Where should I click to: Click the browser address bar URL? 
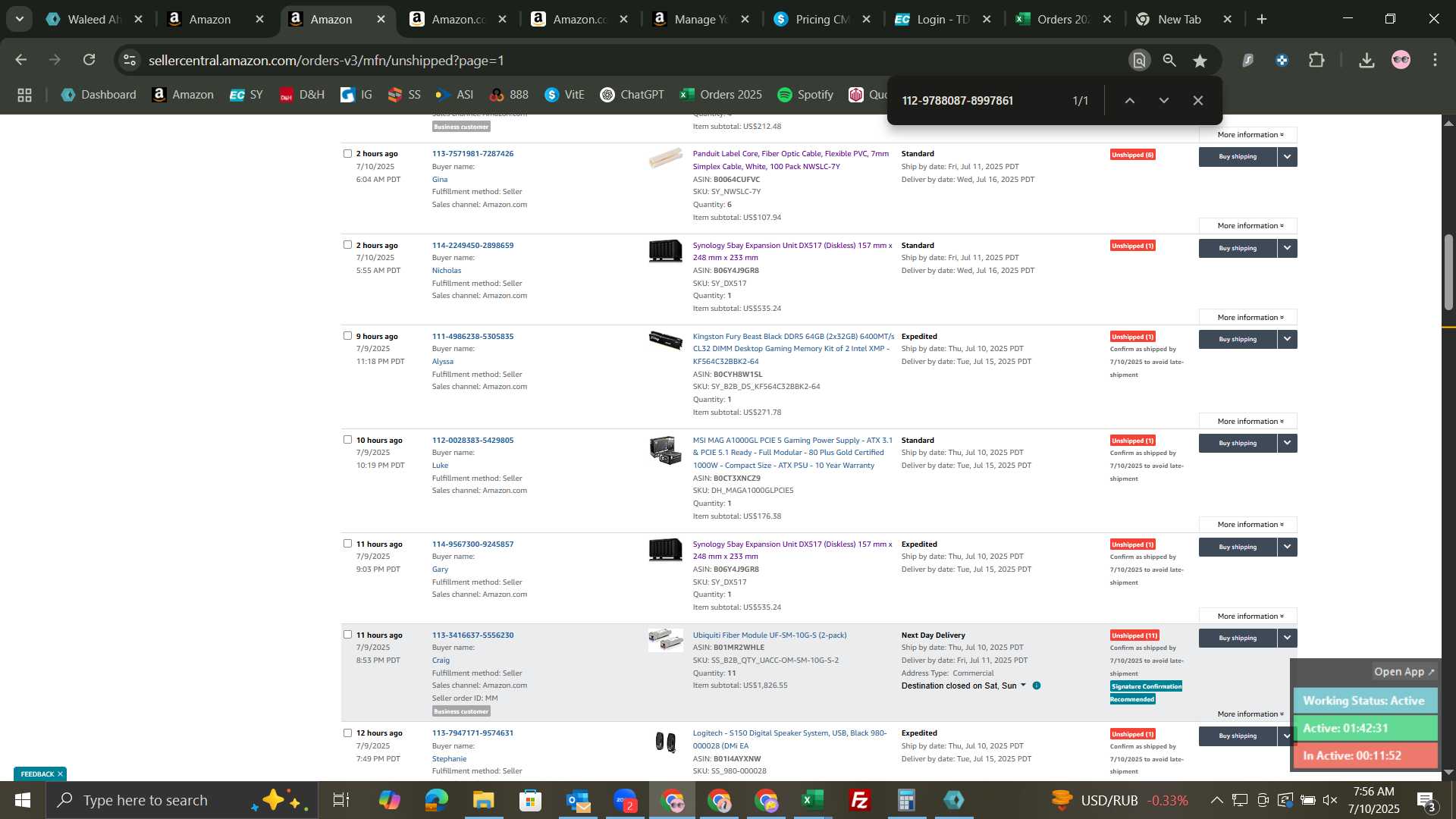(326, 60)
